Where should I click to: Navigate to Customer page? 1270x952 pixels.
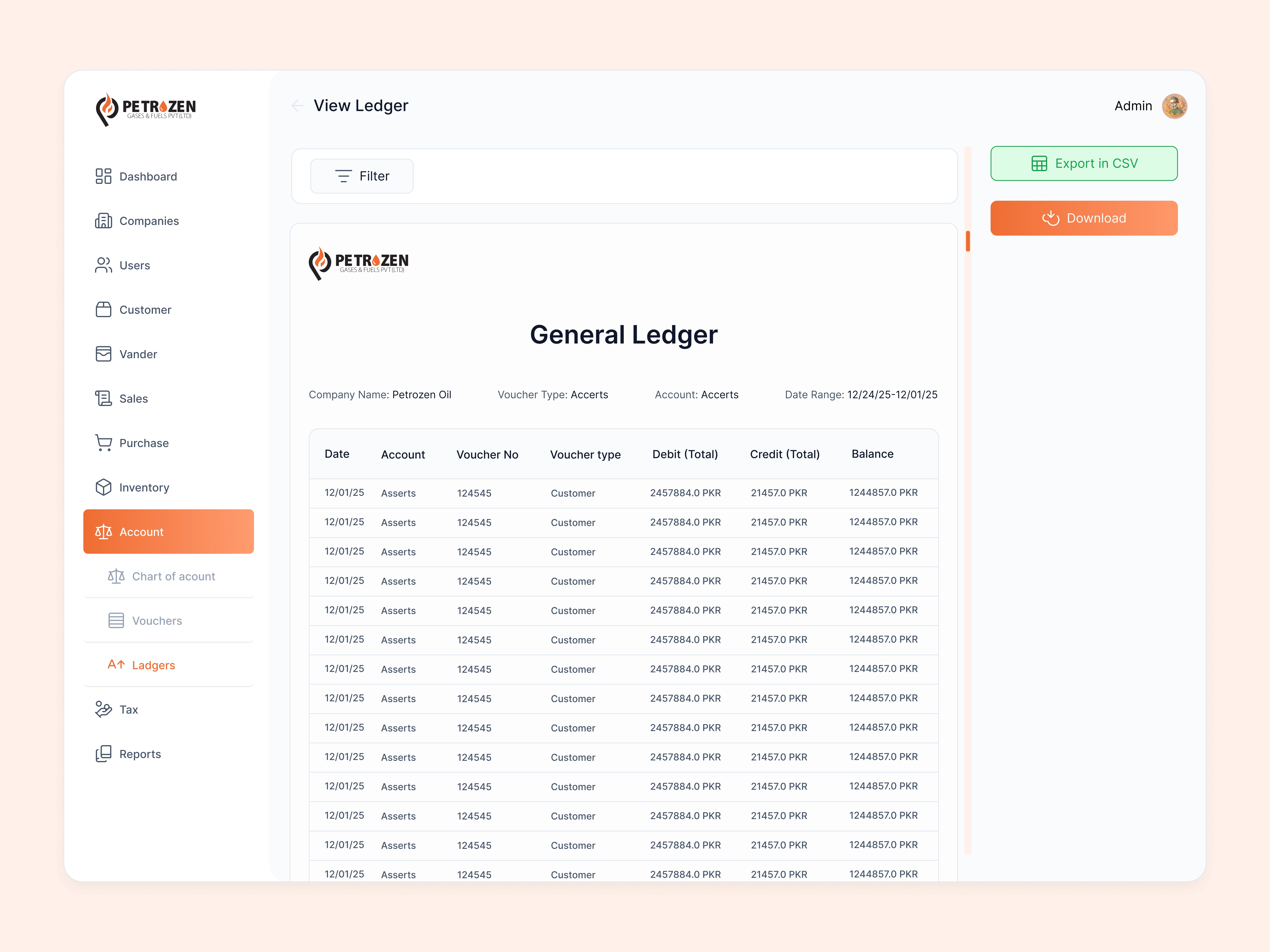168,310
